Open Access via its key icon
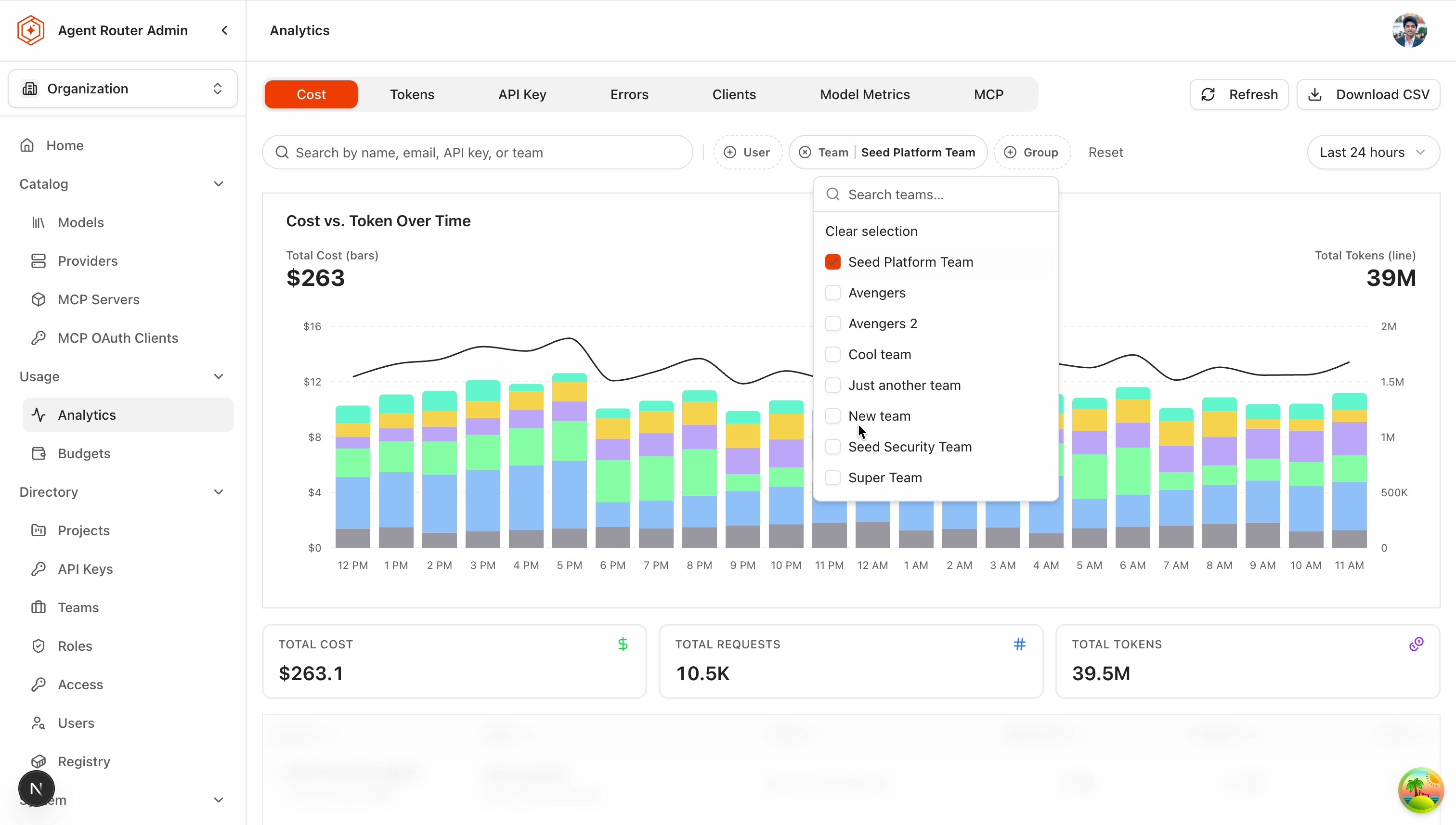 pyautogui.click(x=39, y=685)
